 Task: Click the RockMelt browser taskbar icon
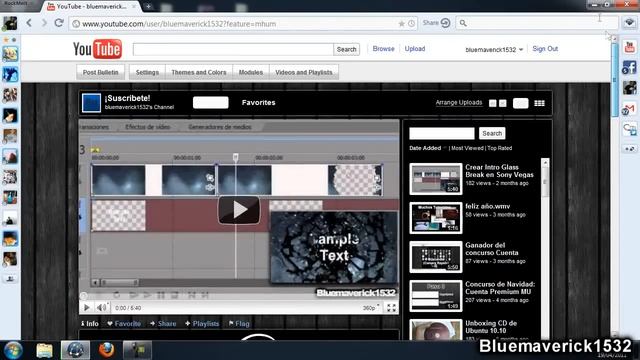tap(75, 350)
